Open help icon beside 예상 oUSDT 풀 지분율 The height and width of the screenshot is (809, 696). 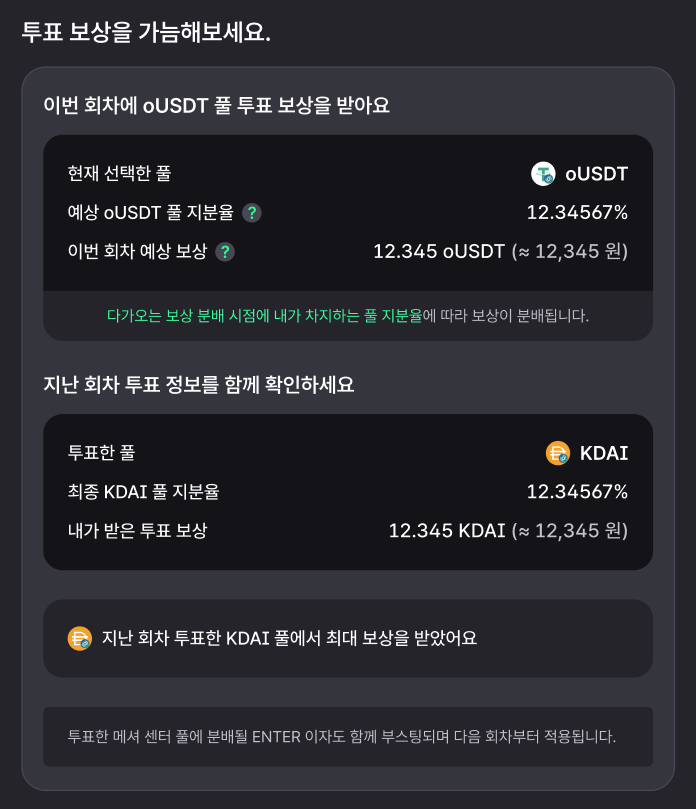252,213
